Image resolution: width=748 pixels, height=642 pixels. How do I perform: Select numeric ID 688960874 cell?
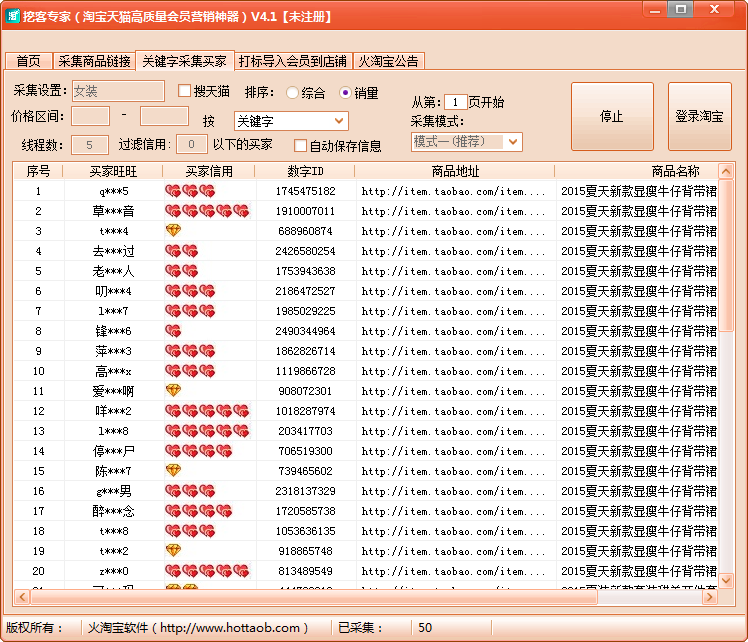coord(305,231)
